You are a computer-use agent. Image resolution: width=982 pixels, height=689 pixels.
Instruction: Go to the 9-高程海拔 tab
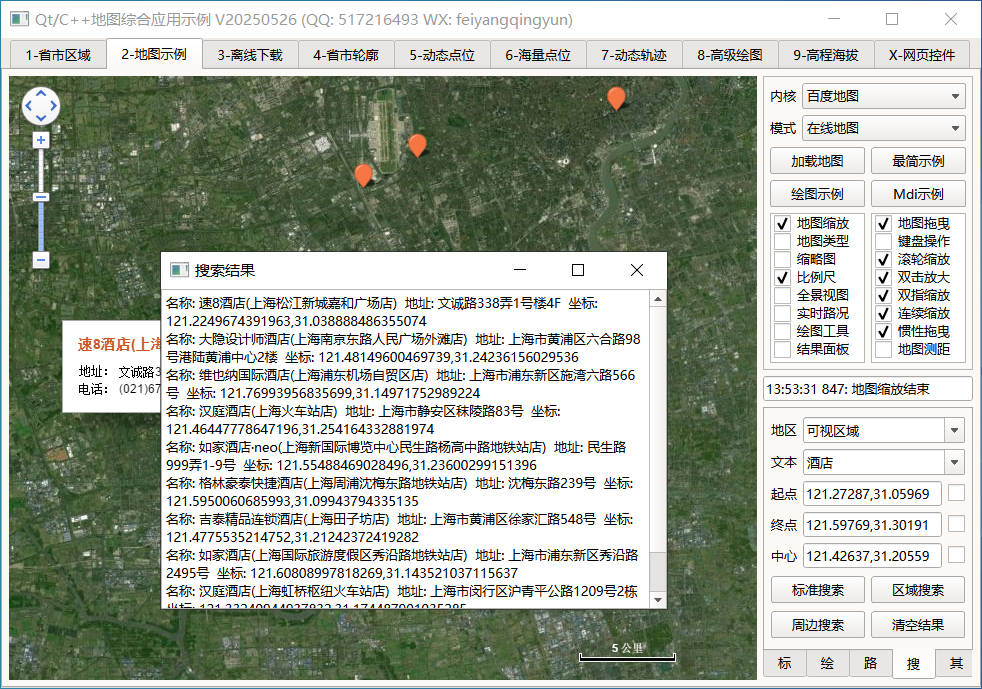826,55
